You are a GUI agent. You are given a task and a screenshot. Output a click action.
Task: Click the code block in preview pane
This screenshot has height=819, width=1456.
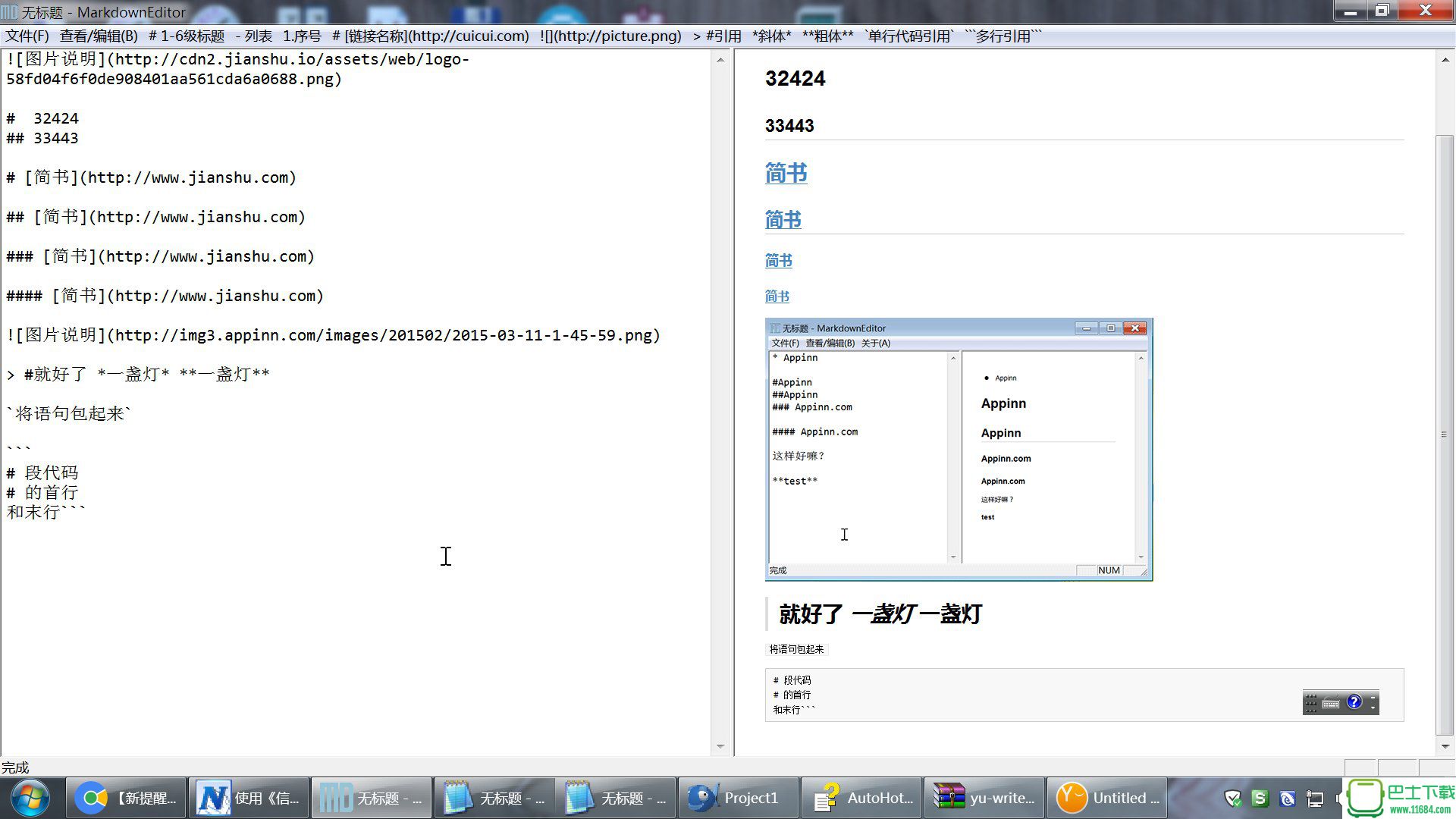[1084, 695]
